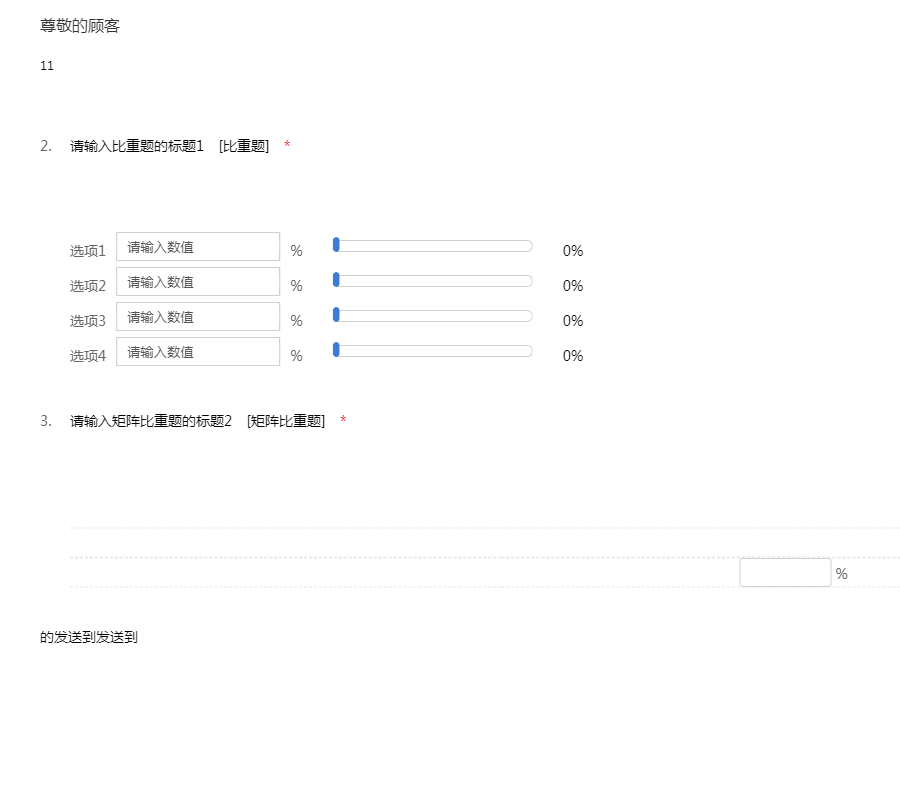Click the slider handle for 选项4
The width and height of the screenshot is (900, 800).
click(336, 350)
